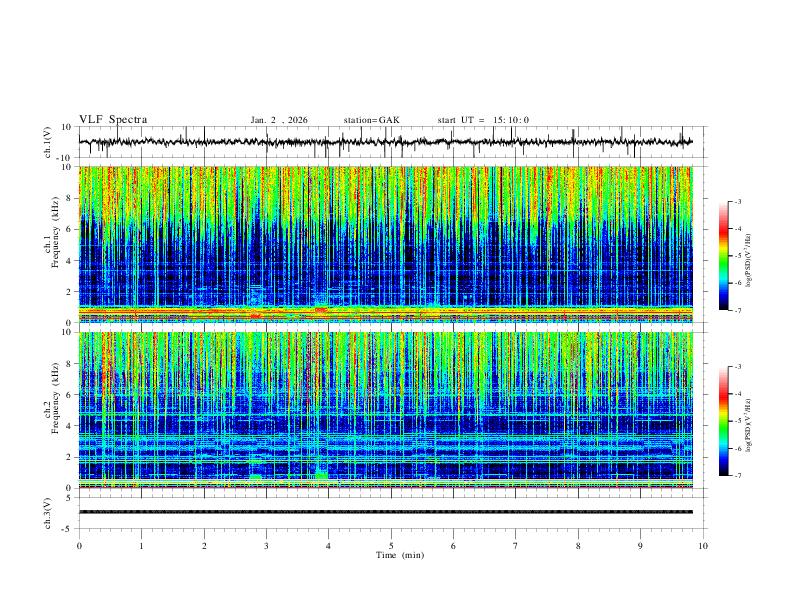Click the "VLF Spectra" plot title
This screenshot has width=792, height=612.
click(x=113, y=120)
